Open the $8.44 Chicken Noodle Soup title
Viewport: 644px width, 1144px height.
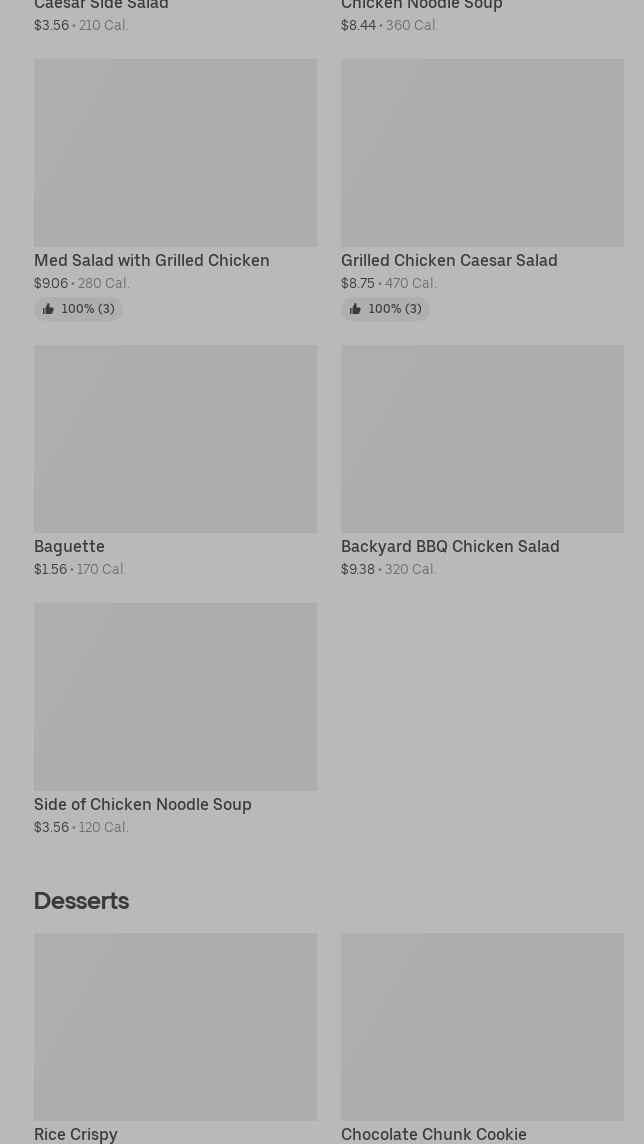click(421, 6)
